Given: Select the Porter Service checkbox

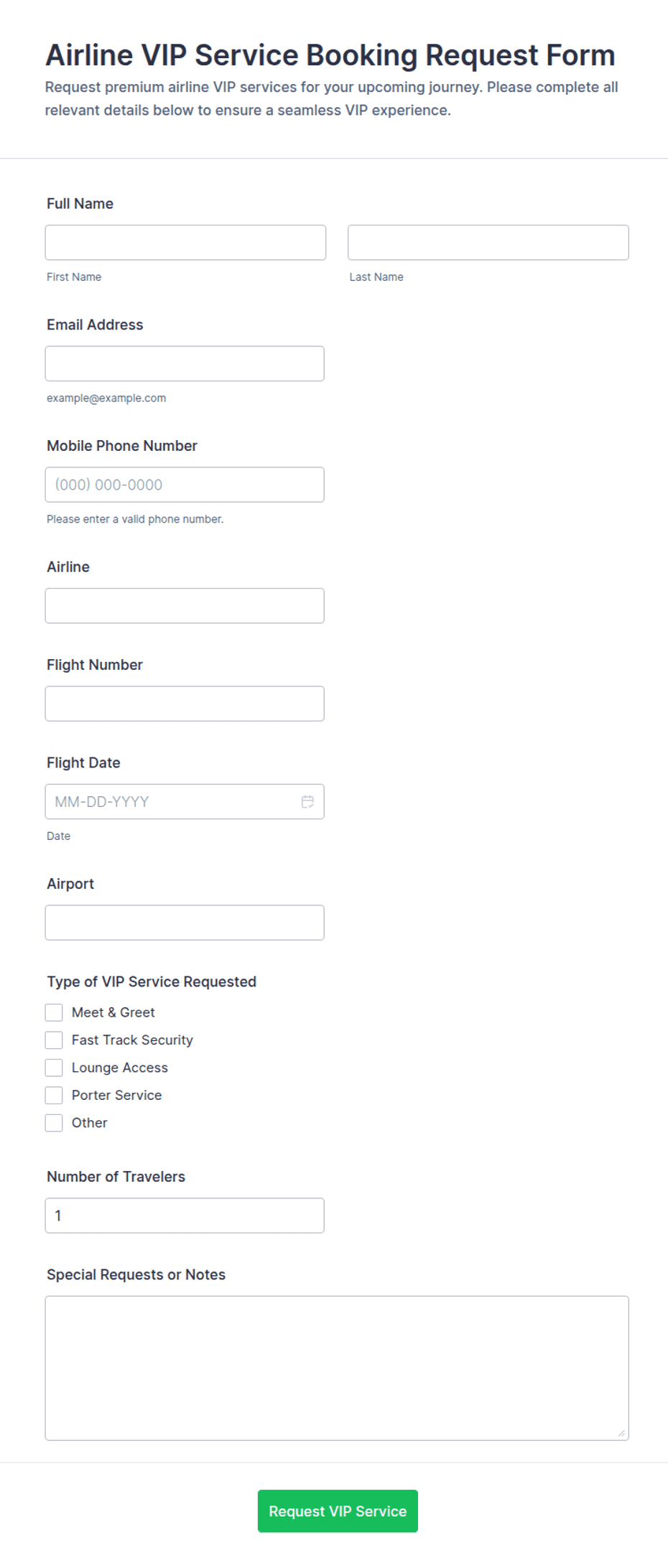Looking at the screenshot, I should click(x=54, y=1095).
